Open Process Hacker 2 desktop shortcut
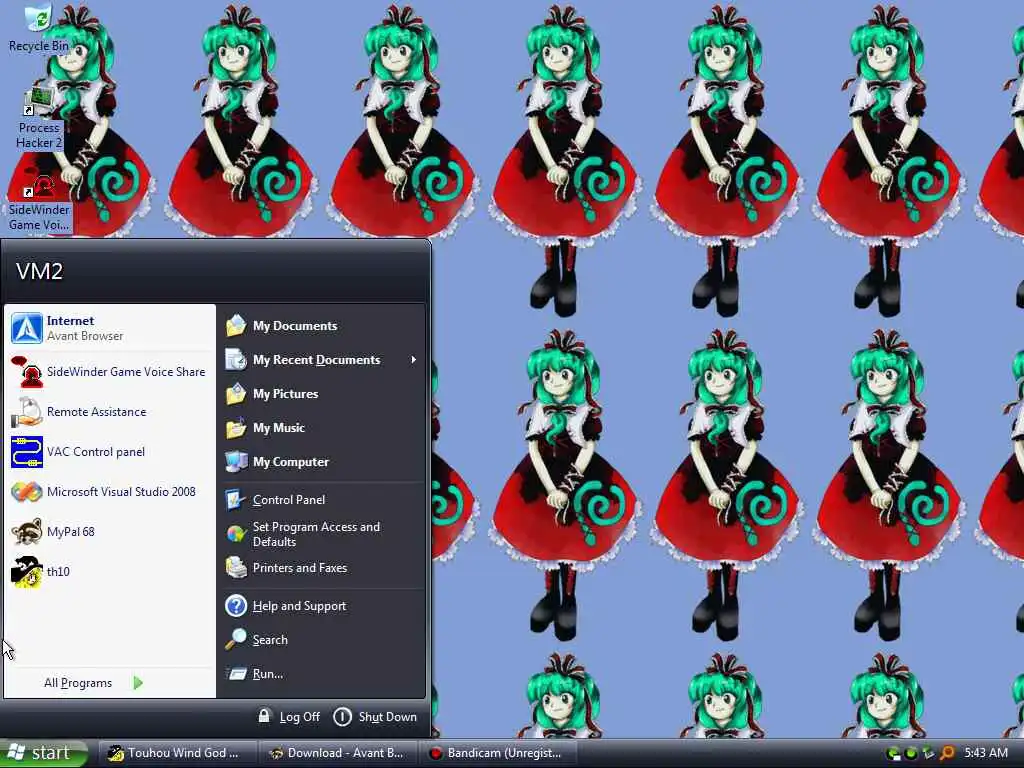1024x768 pixels. coord(39,118)
